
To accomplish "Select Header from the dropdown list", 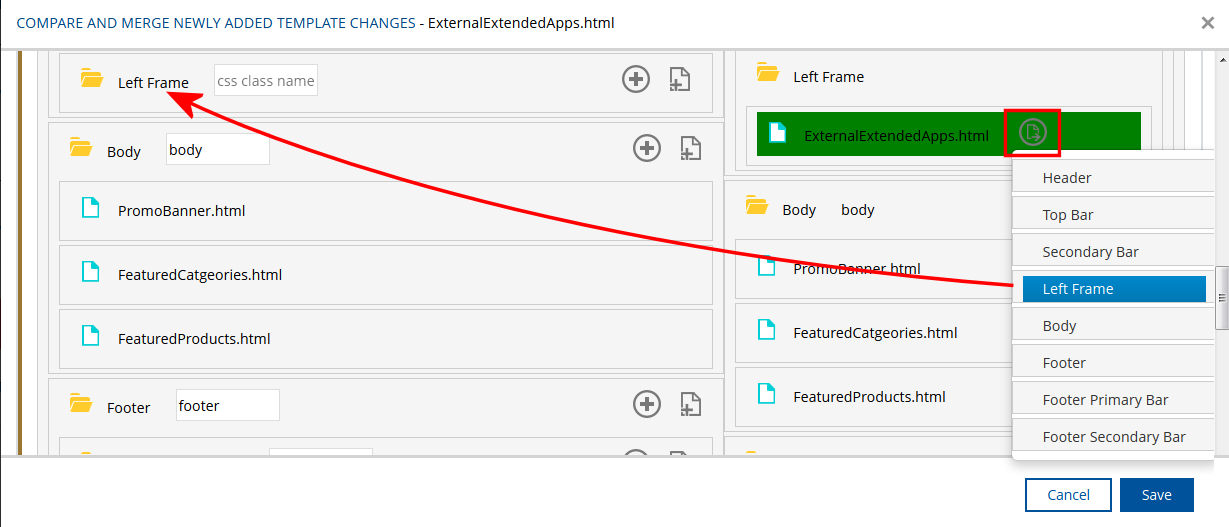I will tap(1066, 178).
